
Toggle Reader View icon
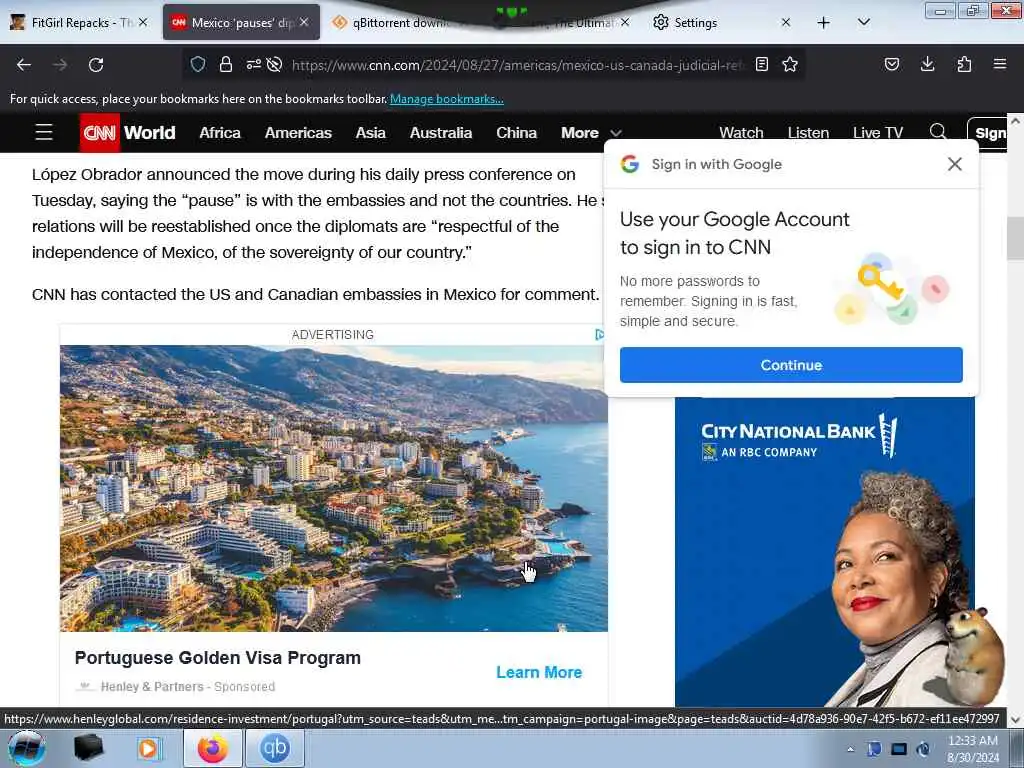coord(761,64)
